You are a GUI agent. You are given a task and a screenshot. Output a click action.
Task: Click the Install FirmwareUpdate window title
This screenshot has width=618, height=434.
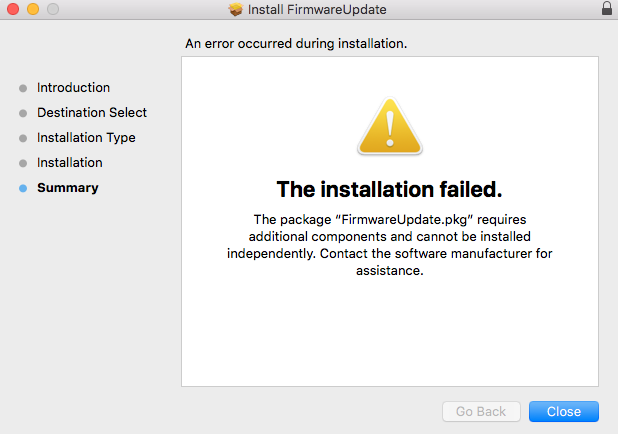pyautogui.click(x=317, y=9)
